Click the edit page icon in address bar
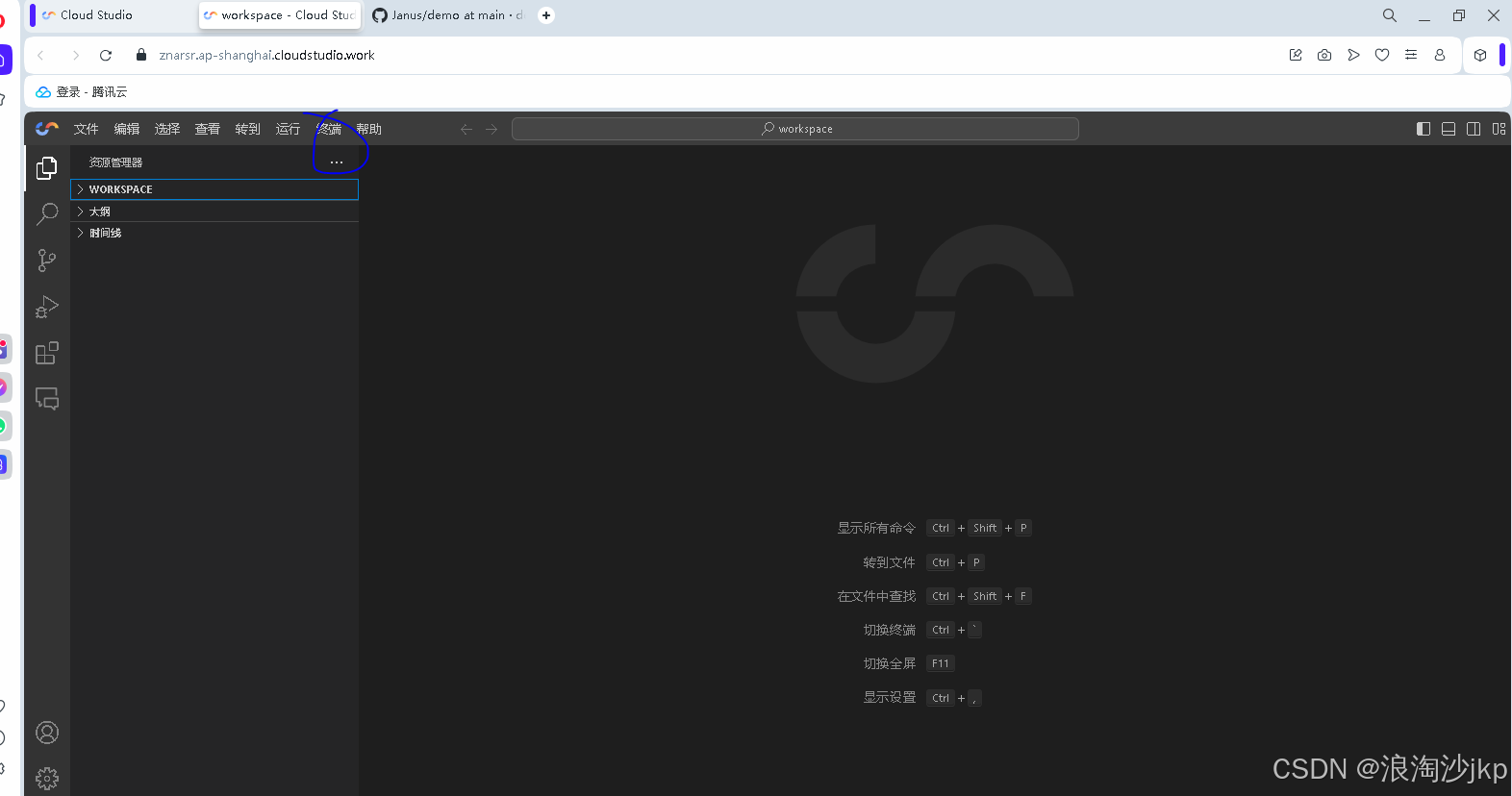 [1296, 55]
